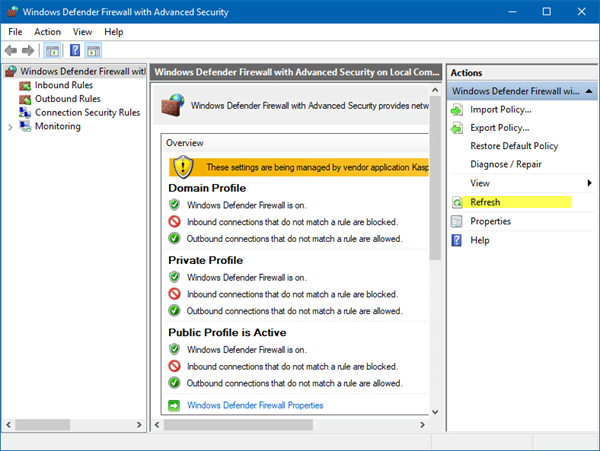This screenshot has height=451, width=600.
Task: Click the Public Profile is Active heading
Action: tap(227, 332)
